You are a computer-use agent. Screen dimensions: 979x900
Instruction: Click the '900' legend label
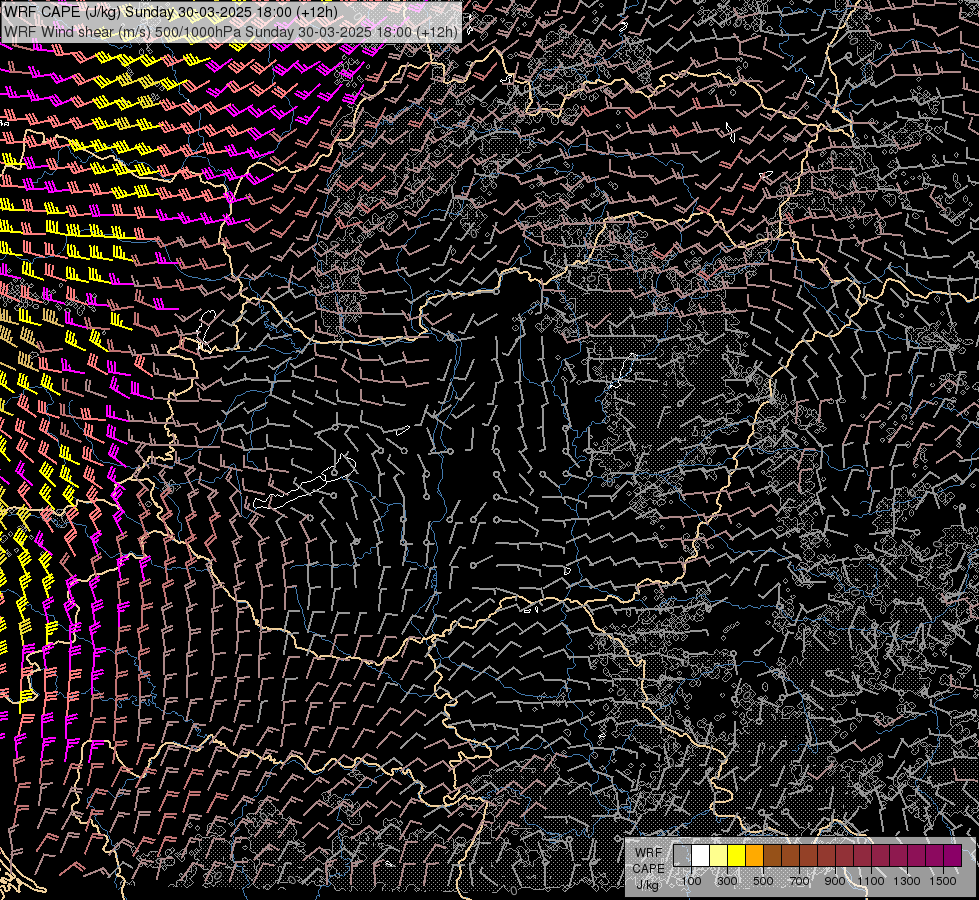click(835, 881)
